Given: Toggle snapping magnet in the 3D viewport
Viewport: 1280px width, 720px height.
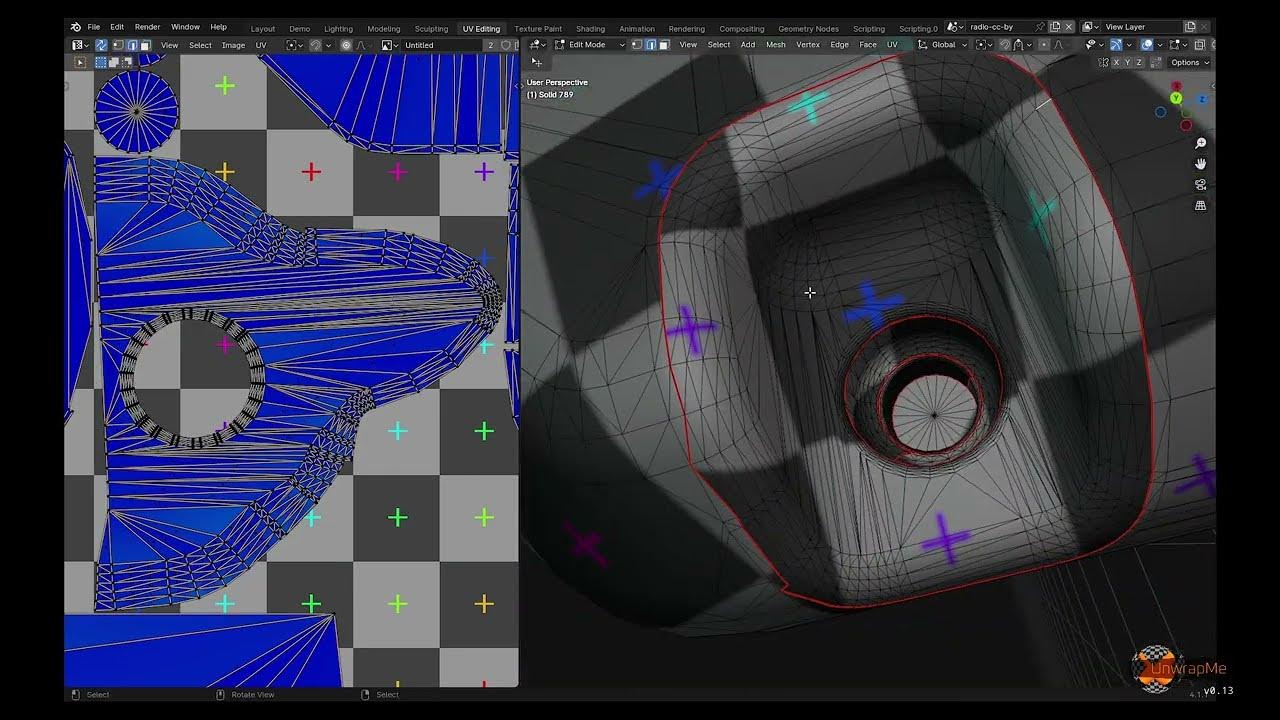Looking at the screenshot, I should [x=1005, y=45].
